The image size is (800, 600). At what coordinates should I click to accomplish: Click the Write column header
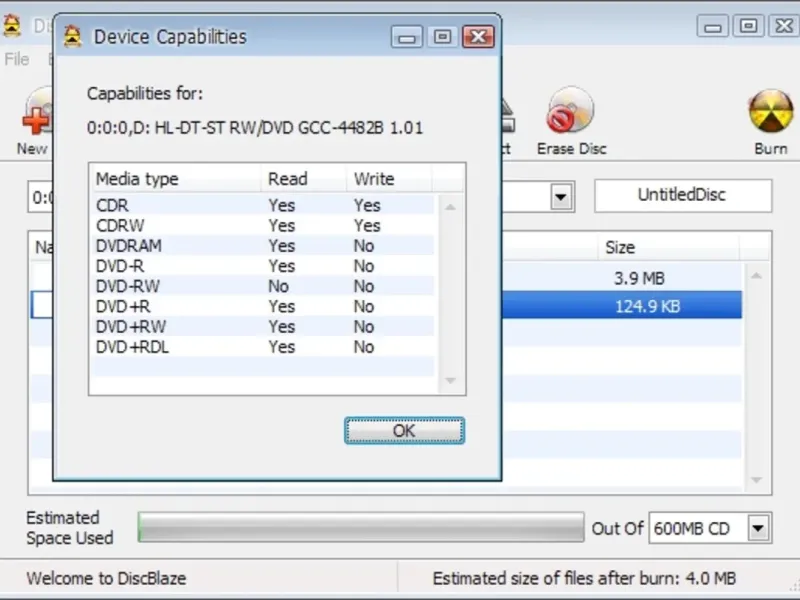pos(389,179)
